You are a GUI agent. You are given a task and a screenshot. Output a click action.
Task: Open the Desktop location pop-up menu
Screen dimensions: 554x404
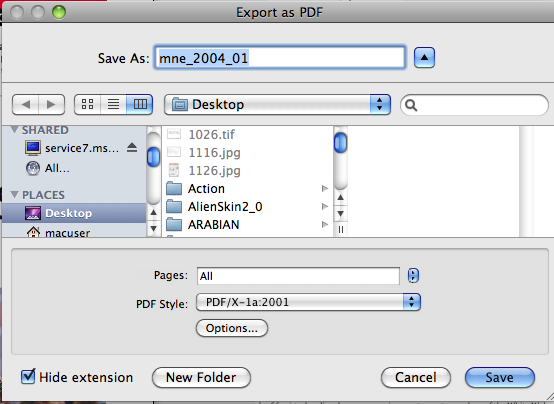(277, 104)
